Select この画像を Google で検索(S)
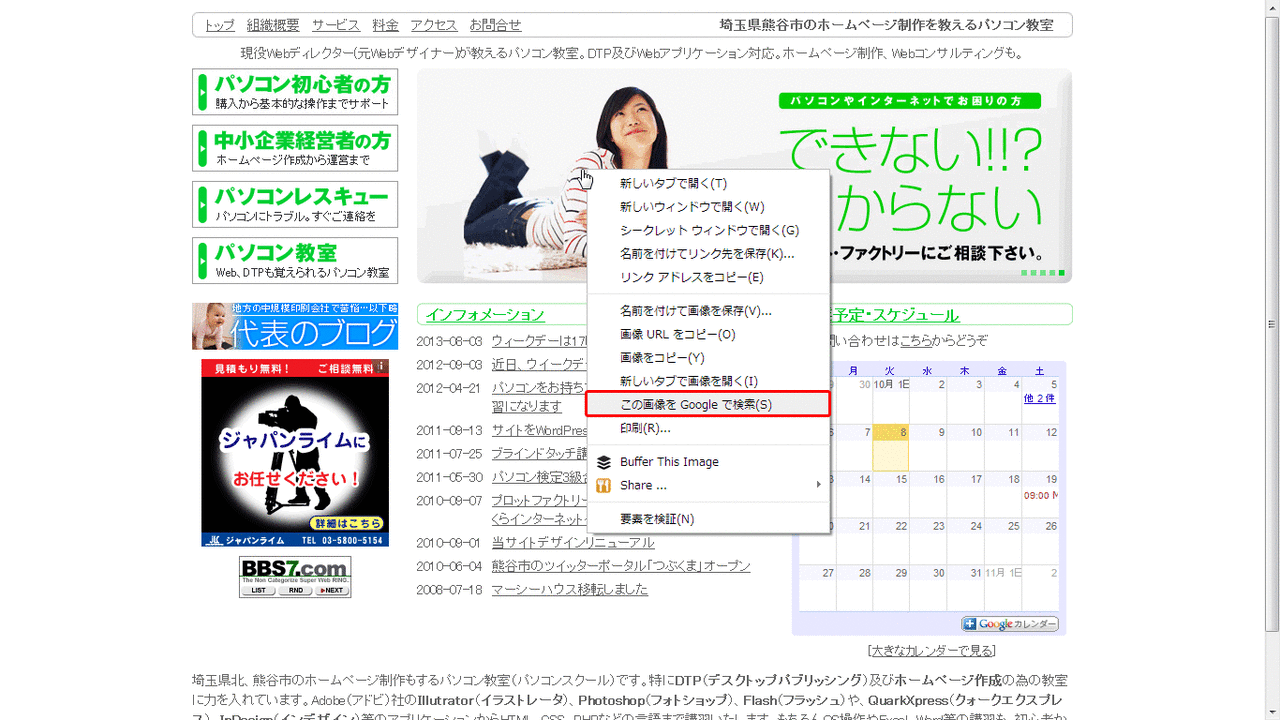 707,405
